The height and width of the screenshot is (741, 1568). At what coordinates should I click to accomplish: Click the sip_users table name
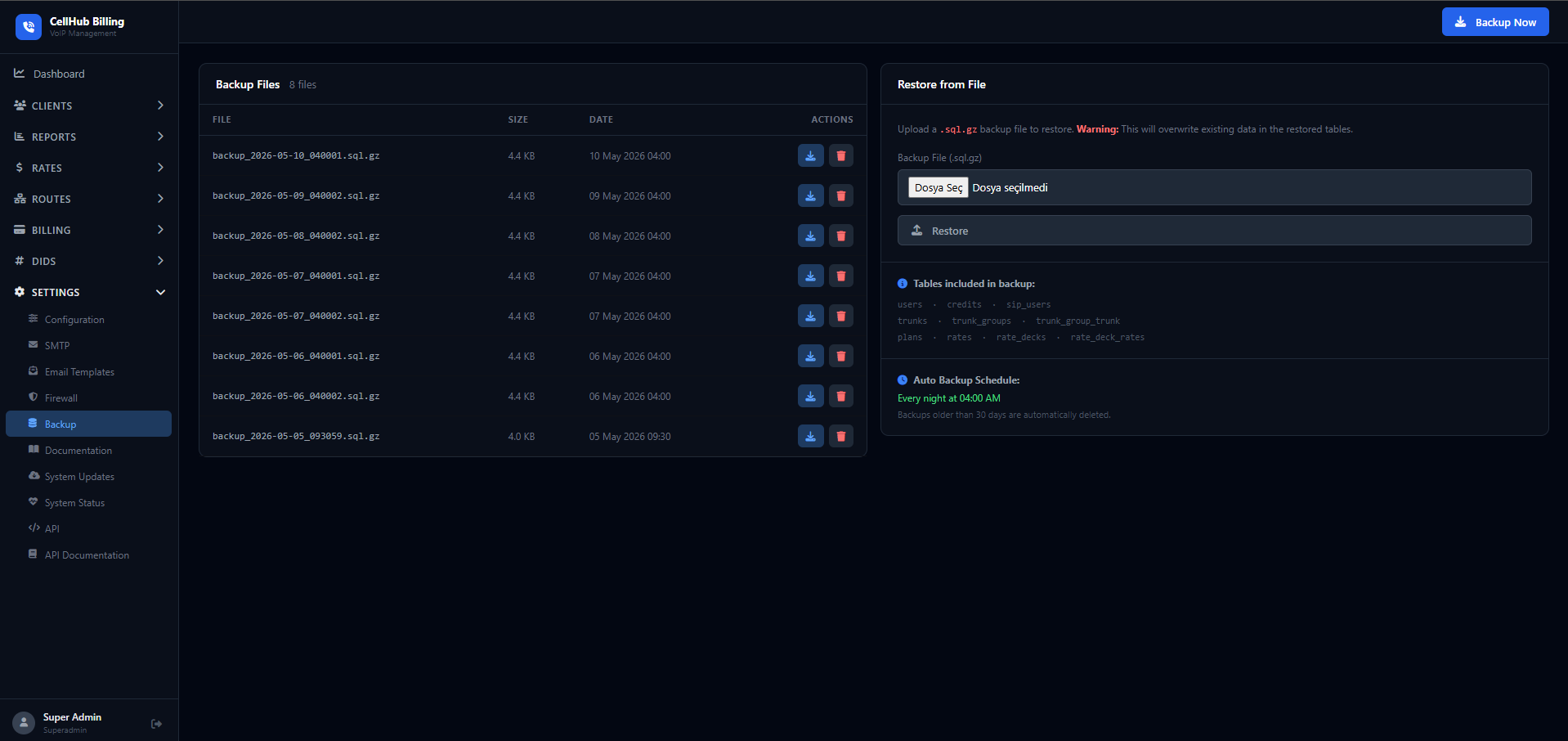click(1028, 304)
